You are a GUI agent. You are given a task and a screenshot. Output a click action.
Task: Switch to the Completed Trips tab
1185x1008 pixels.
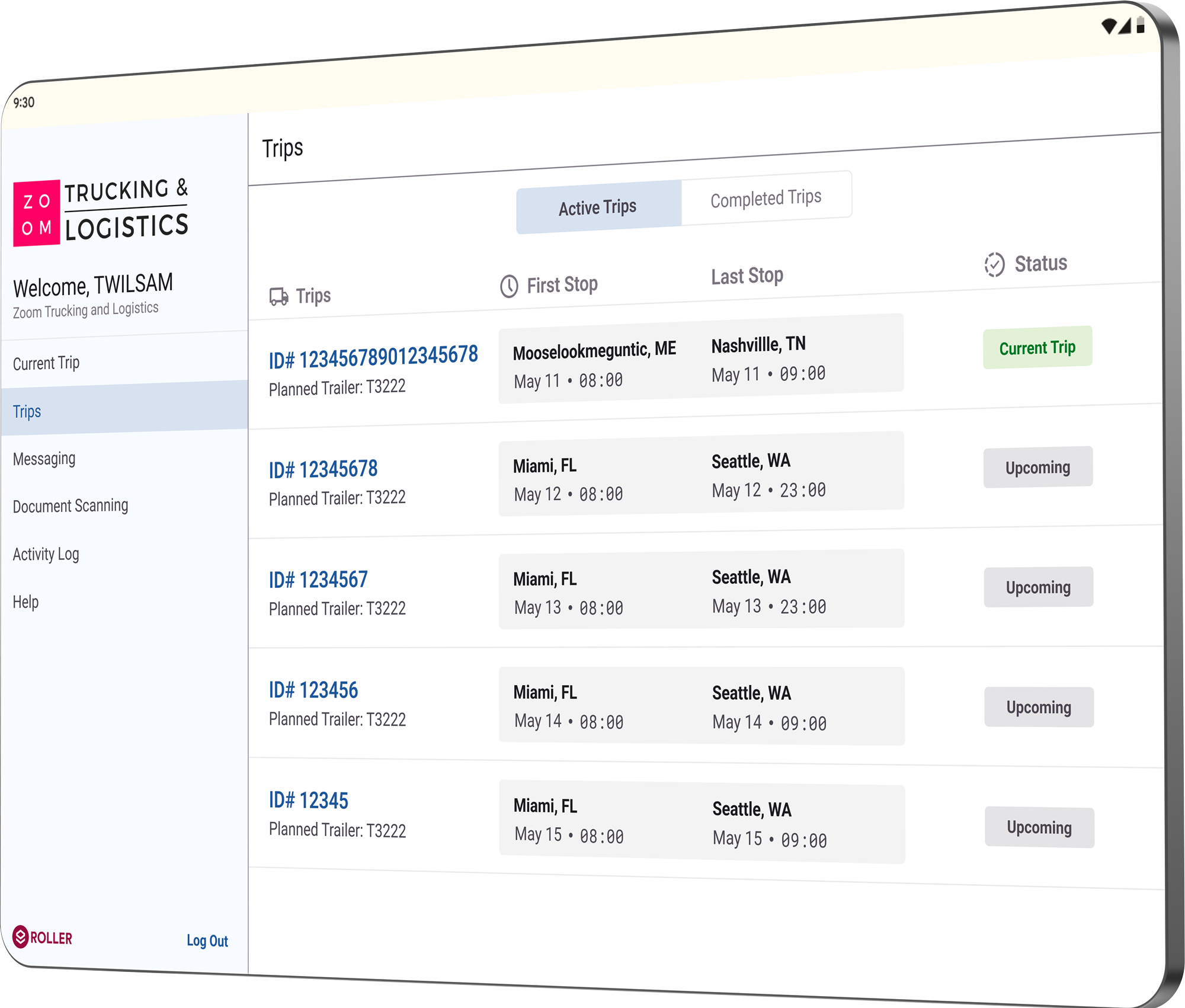tap(766, 198)
